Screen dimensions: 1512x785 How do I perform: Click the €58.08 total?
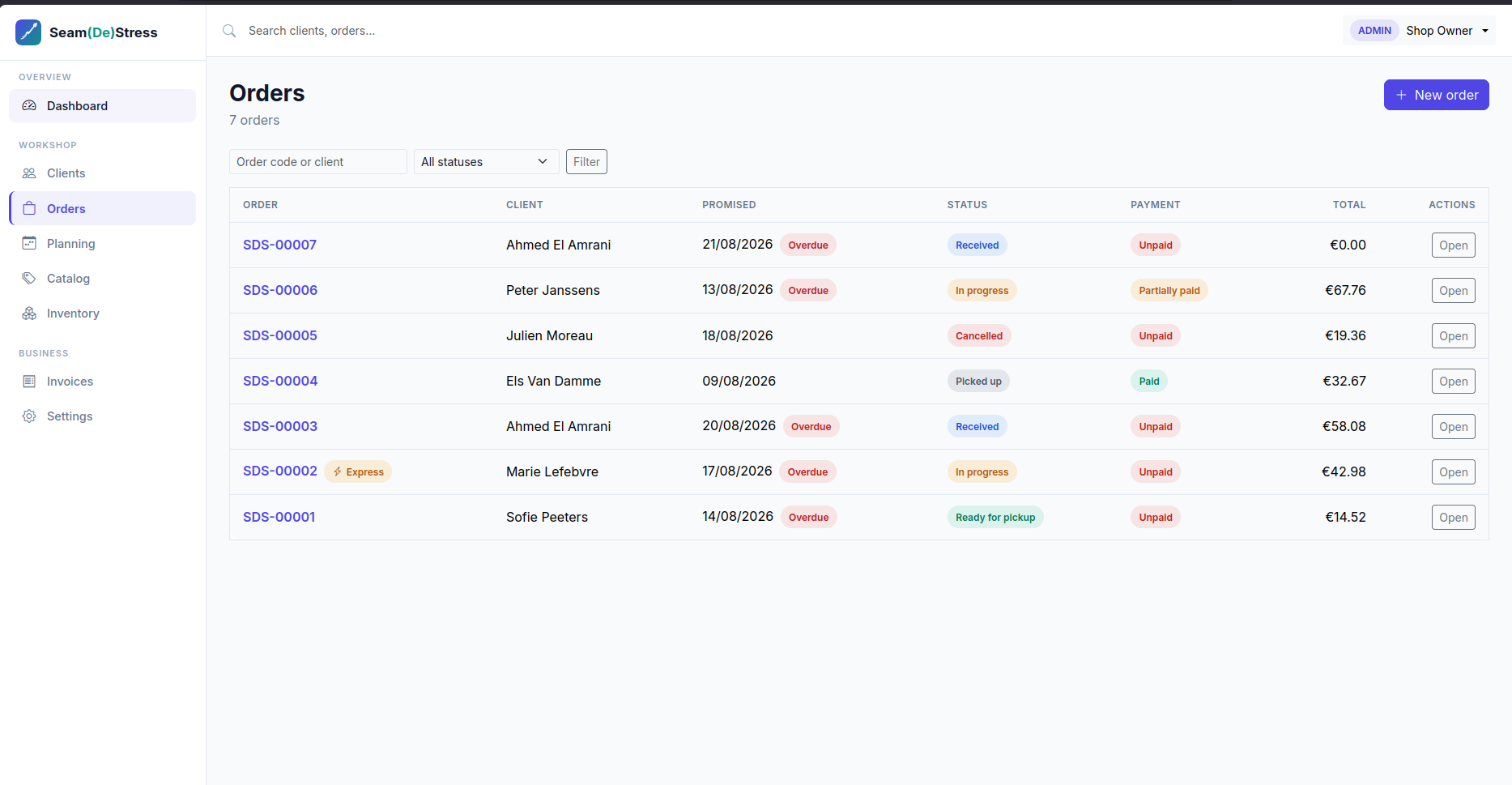tap(1344, 426)
